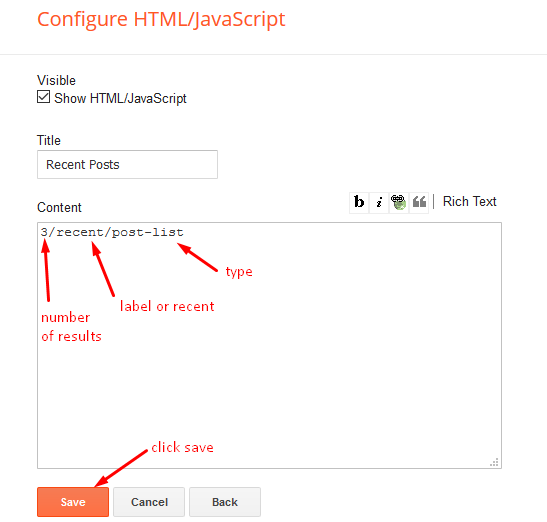Viewport: 547px width, 522px height.
Task: Cancel the widget configuration
Action: [x=149, y=502]
